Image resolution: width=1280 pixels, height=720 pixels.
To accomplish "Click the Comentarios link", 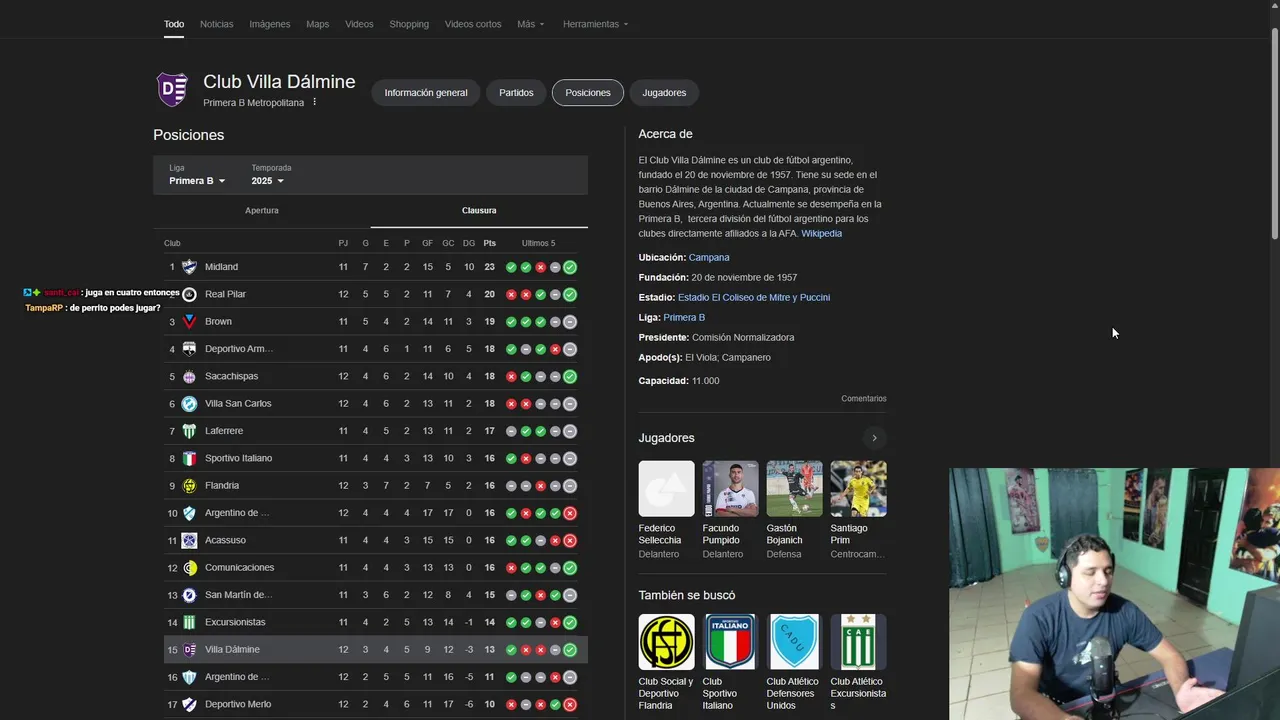I will (863, 398).
